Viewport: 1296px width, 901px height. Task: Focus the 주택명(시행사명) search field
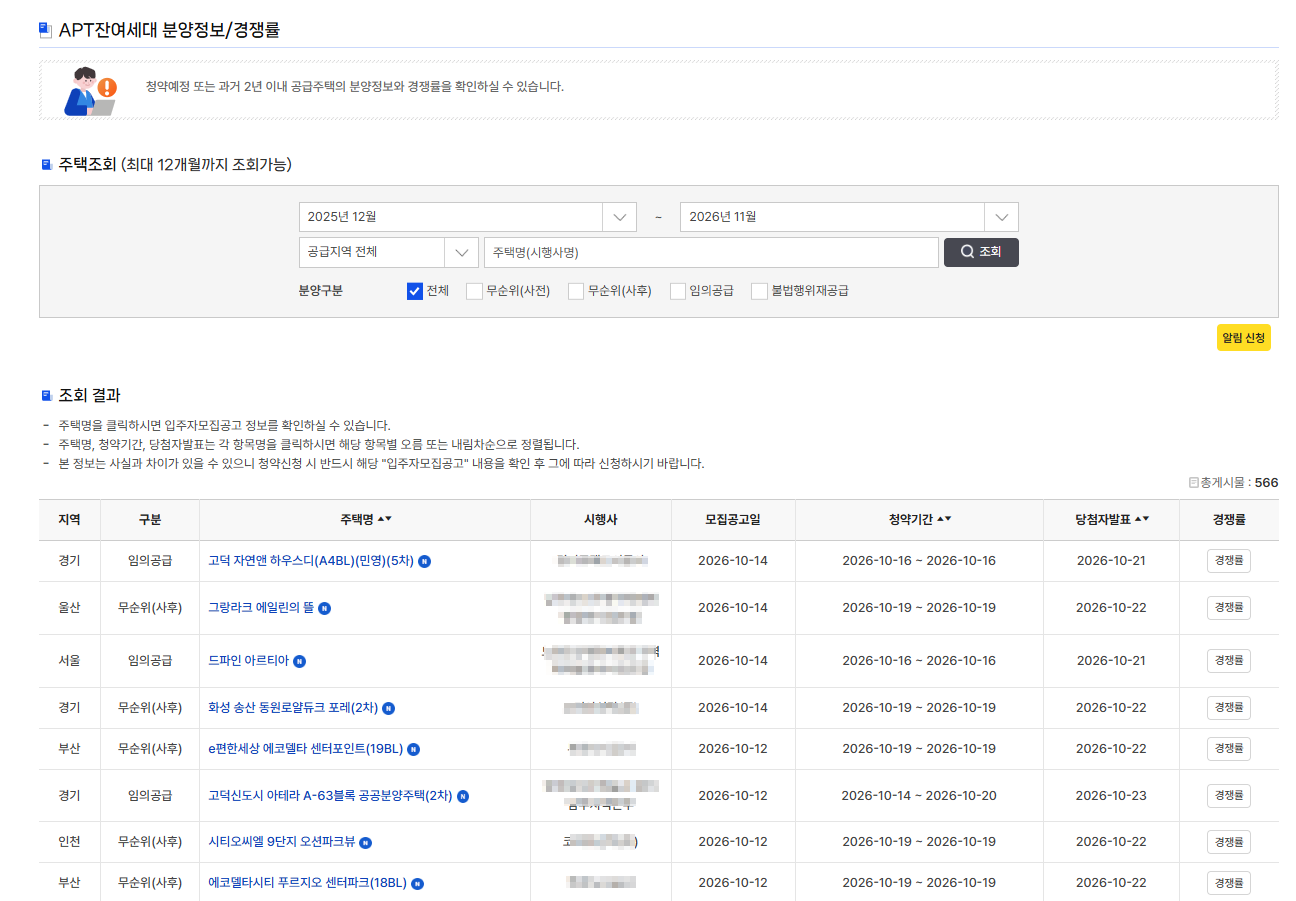tap(711, 252)
